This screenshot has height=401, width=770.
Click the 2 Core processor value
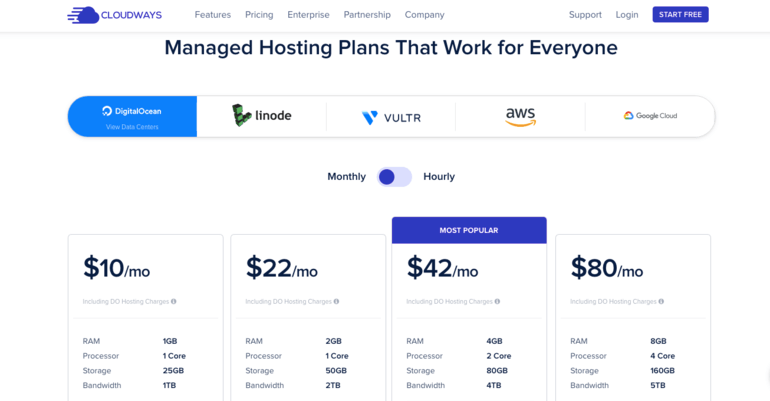[x=499, y=356]
